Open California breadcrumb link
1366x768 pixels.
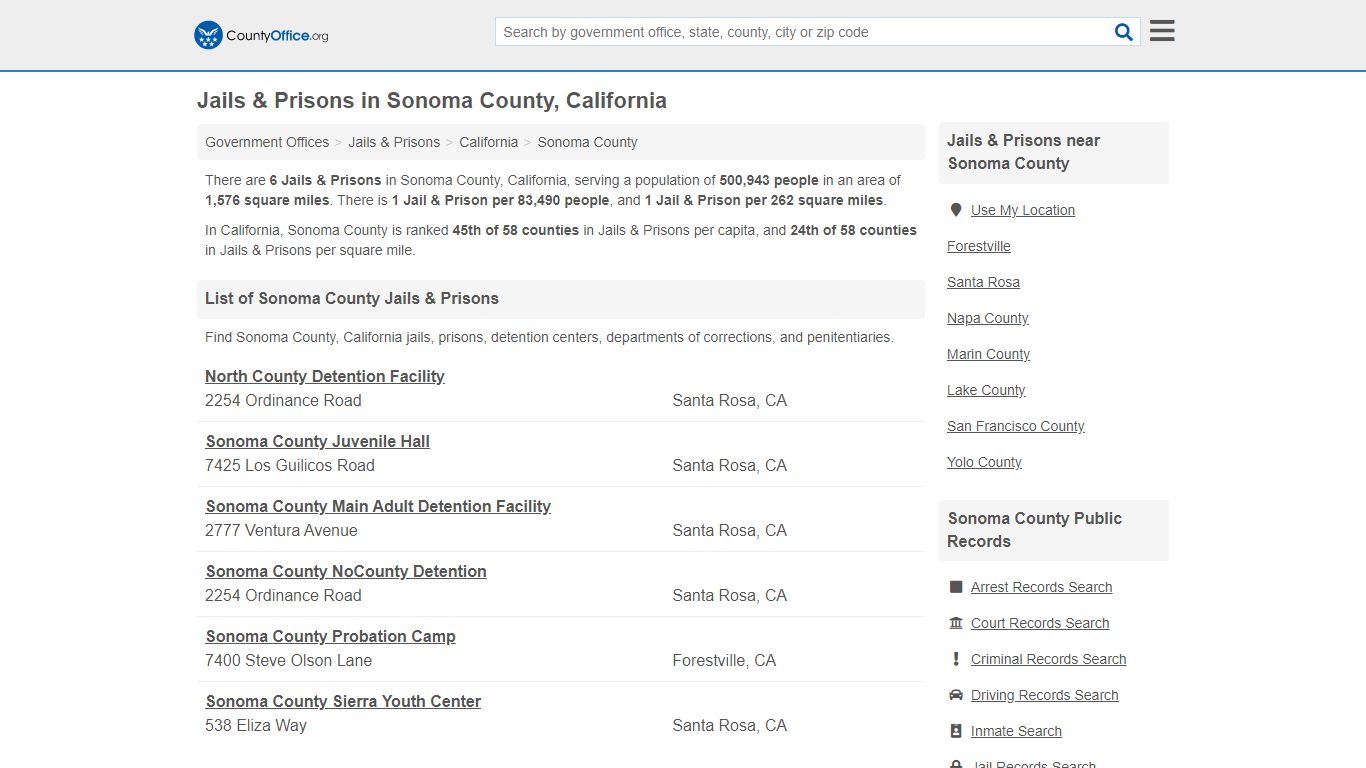coord(489,142)
